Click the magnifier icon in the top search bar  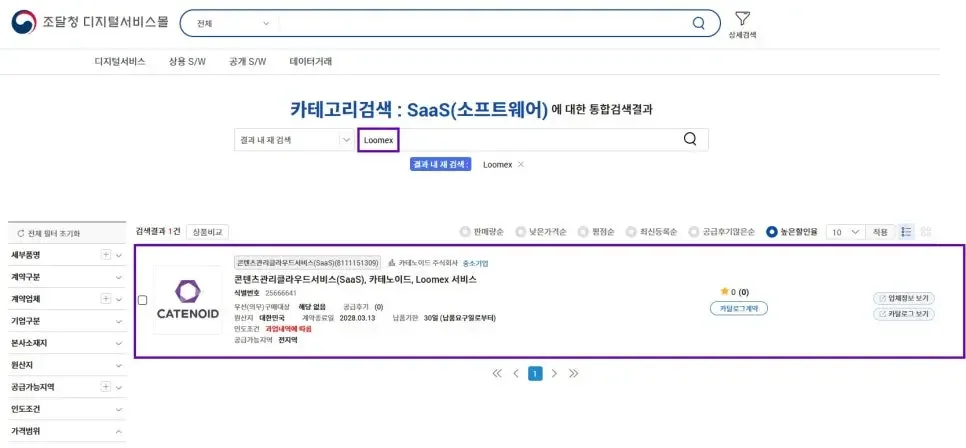[x=698, y=23]
